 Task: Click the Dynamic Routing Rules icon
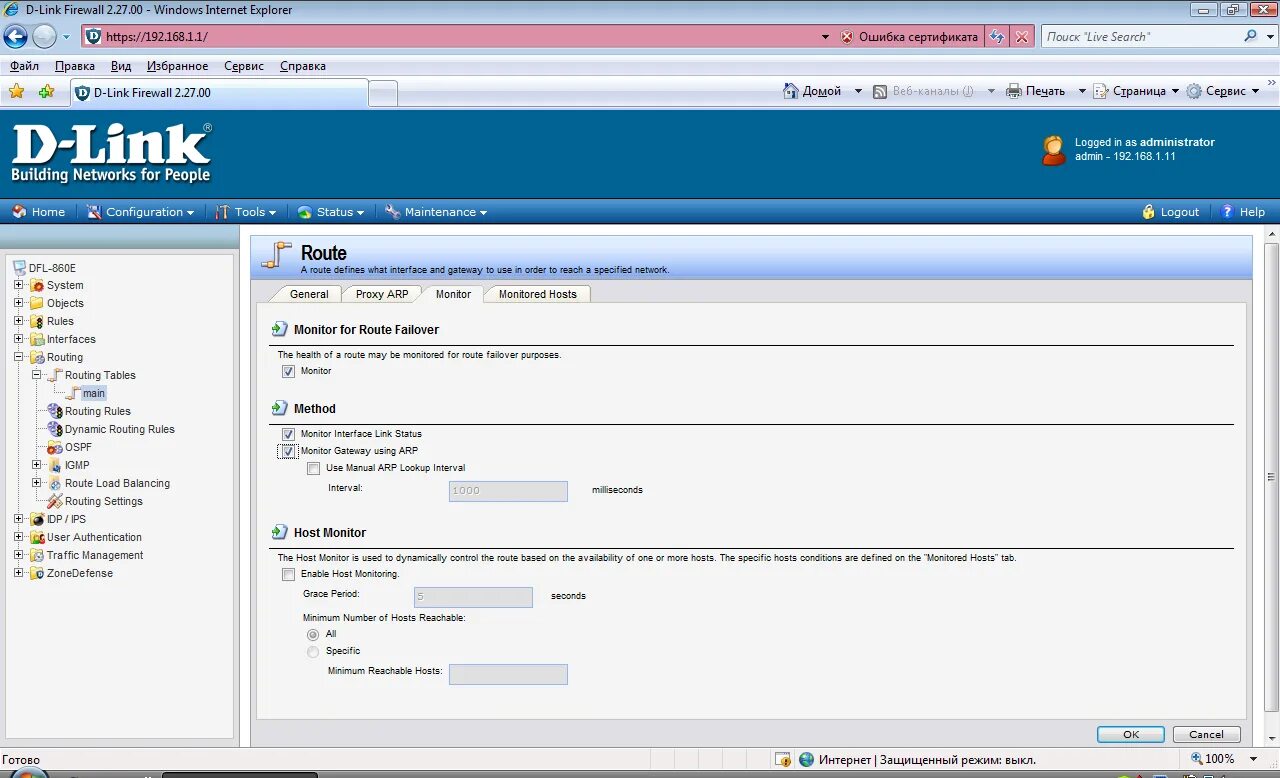[x=55, y=429]
